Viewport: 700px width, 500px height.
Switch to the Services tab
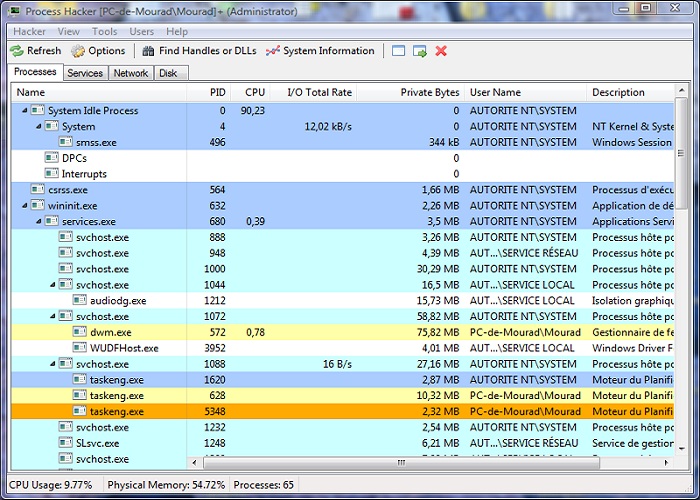tap(85, 73)
